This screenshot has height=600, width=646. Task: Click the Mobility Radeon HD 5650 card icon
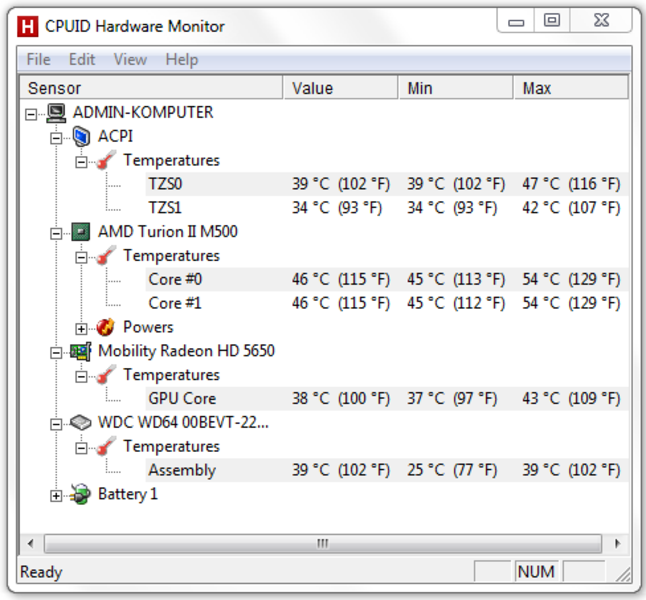pos(81,352)
